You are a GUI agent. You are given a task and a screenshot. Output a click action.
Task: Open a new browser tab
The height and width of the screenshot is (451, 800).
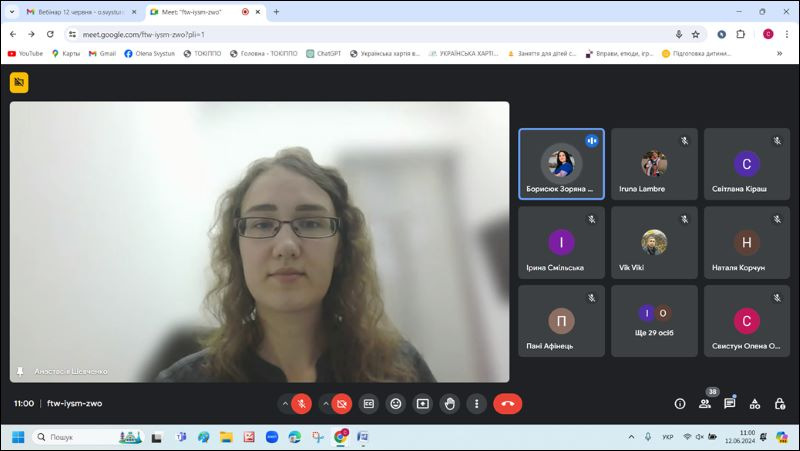point(276,12)
